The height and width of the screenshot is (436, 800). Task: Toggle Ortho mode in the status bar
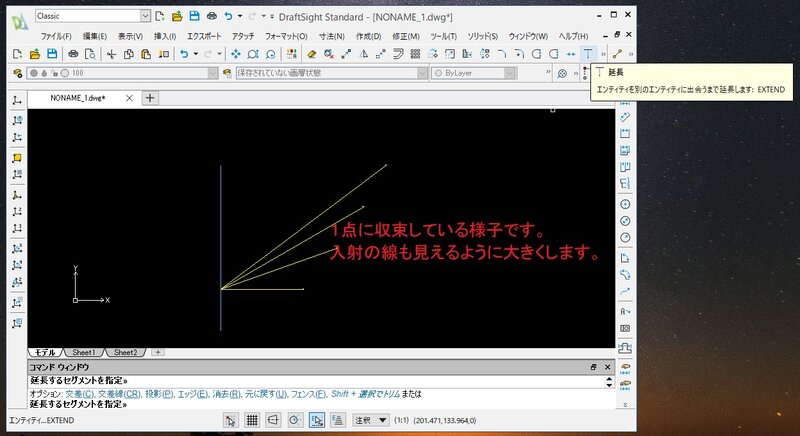pos(273,420)
